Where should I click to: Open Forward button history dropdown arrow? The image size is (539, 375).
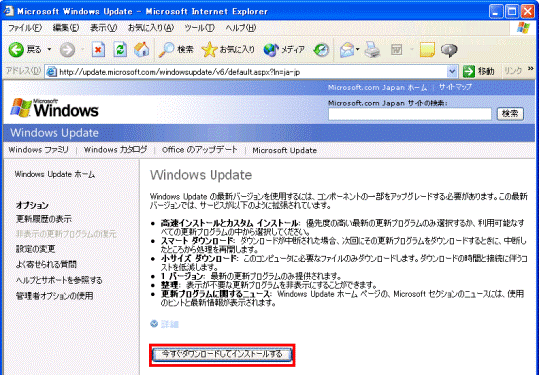(82, 50)
